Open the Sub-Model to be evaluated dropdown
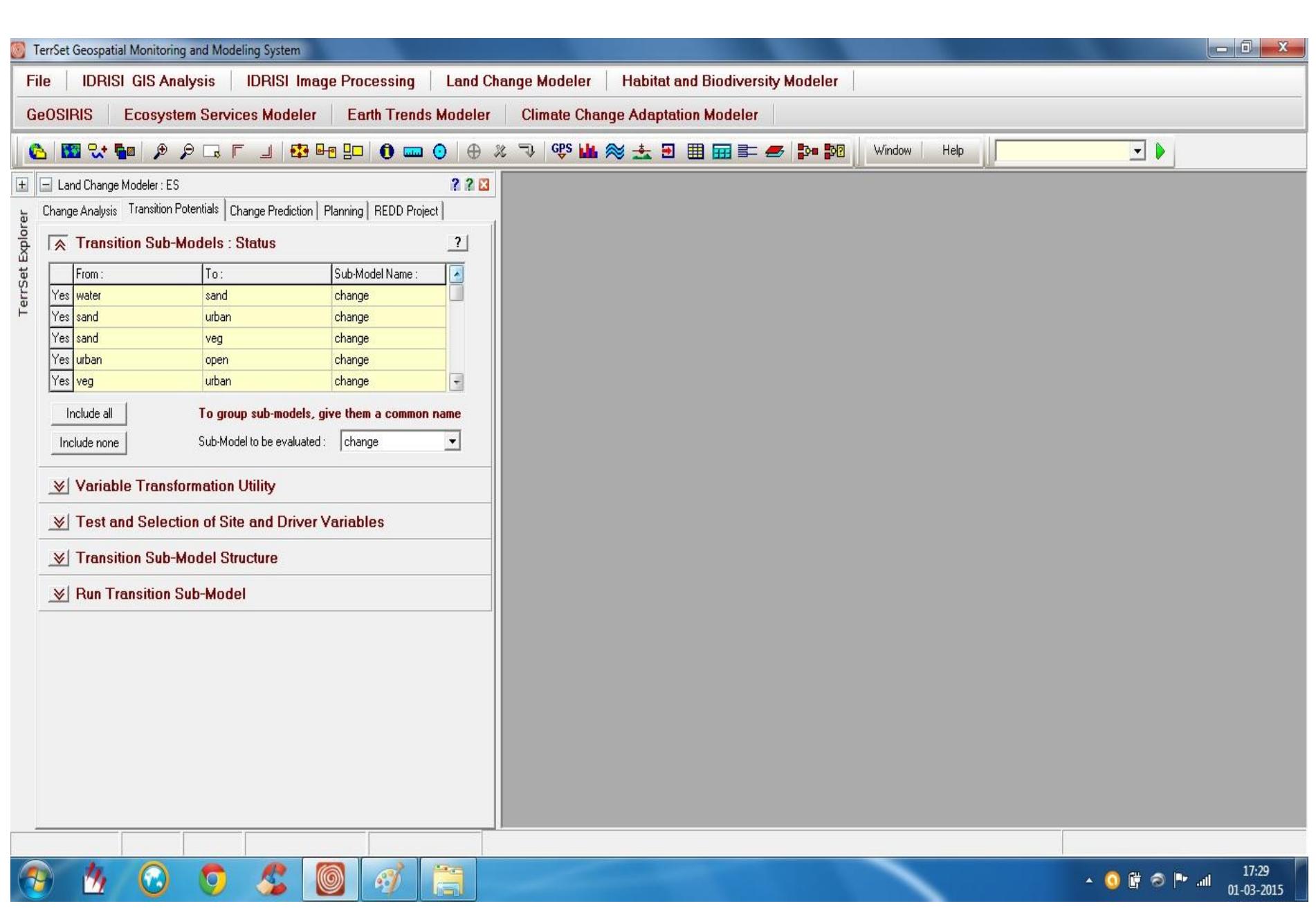 tap(453, 441)
